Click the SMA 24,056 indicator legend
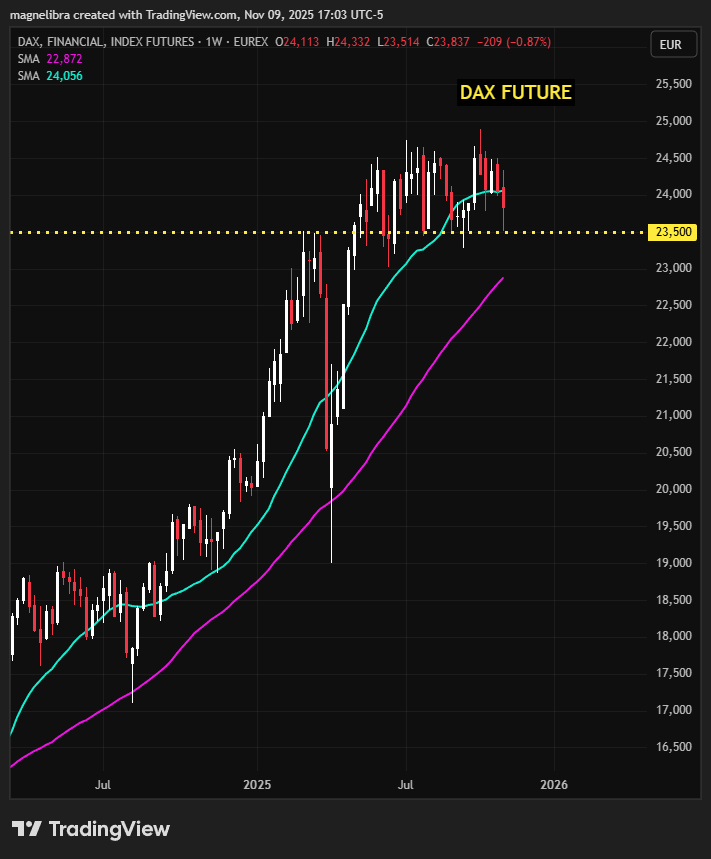The image size is (711, 859). pyautogui.click(x=50, y=76)
